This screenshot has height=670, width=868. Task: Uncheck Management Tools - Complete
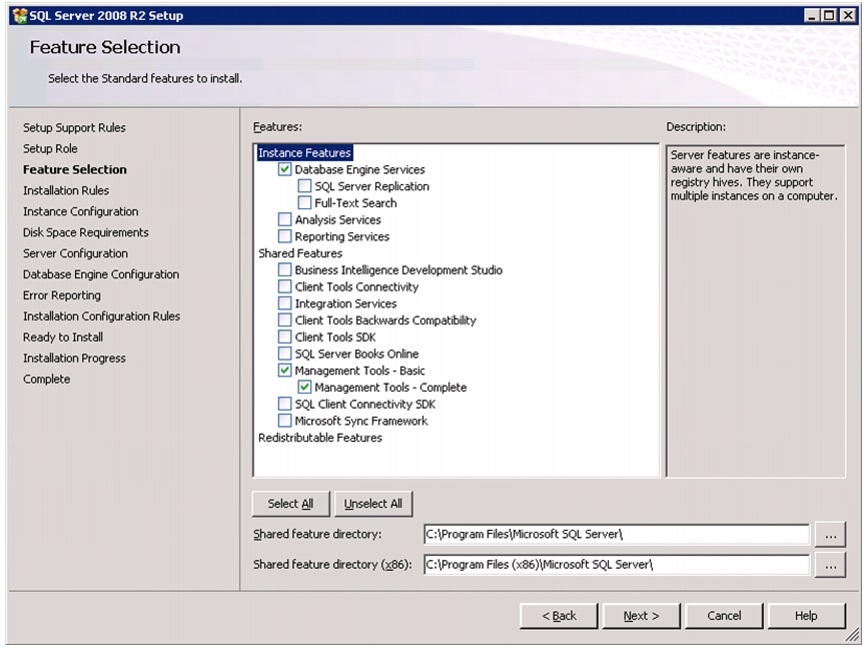click(304, 387)
